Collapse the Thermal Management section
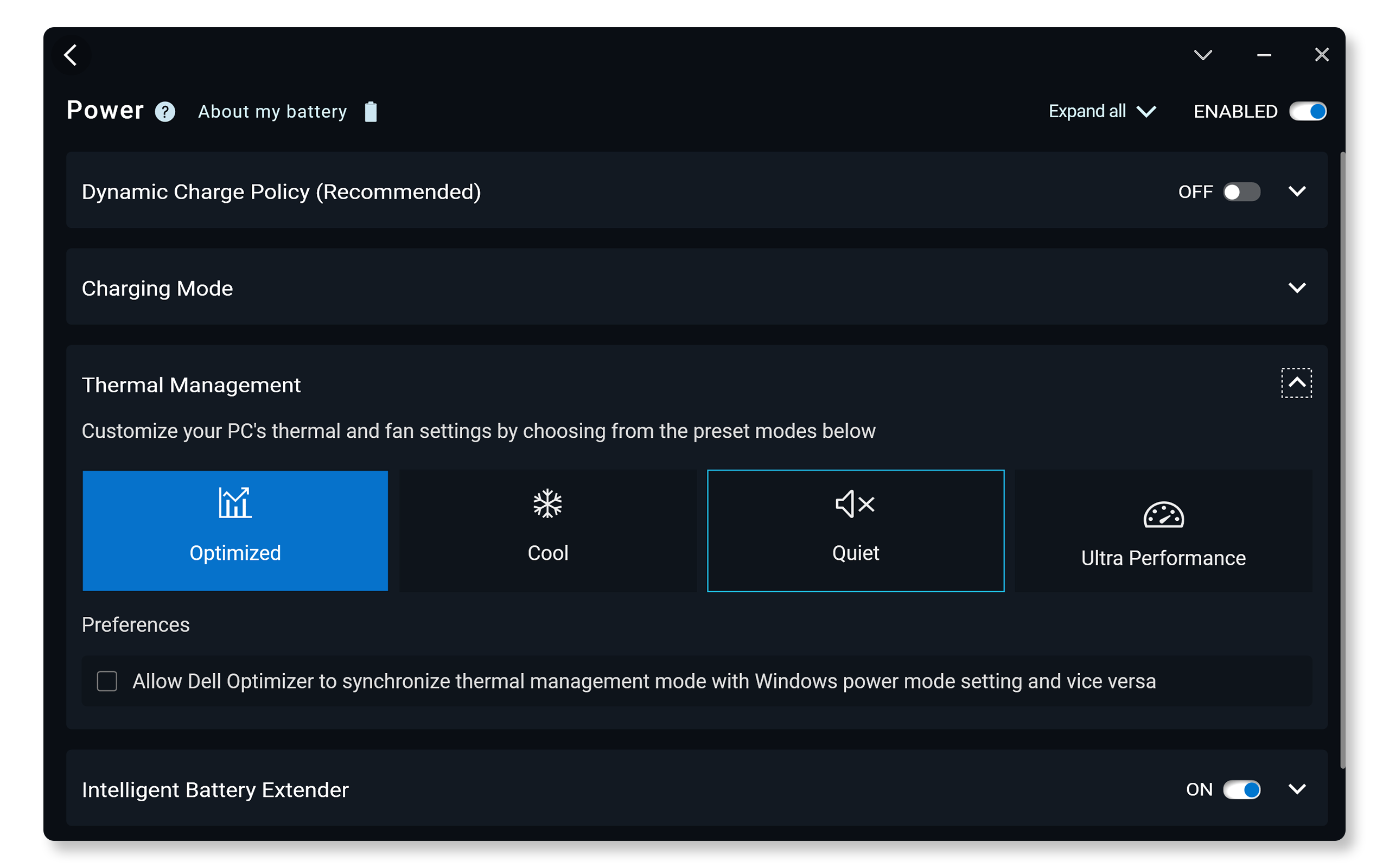This screenshot has height=868, width=1389. coord(1297,383)
